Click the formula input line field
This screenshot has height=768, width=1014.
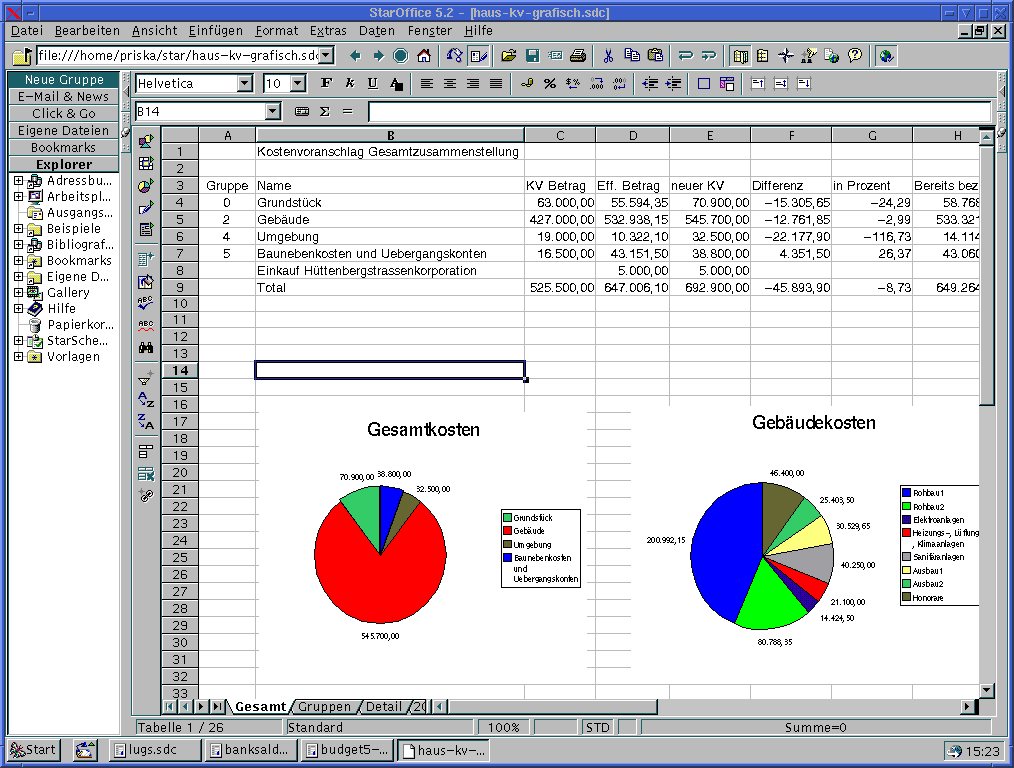678,111
